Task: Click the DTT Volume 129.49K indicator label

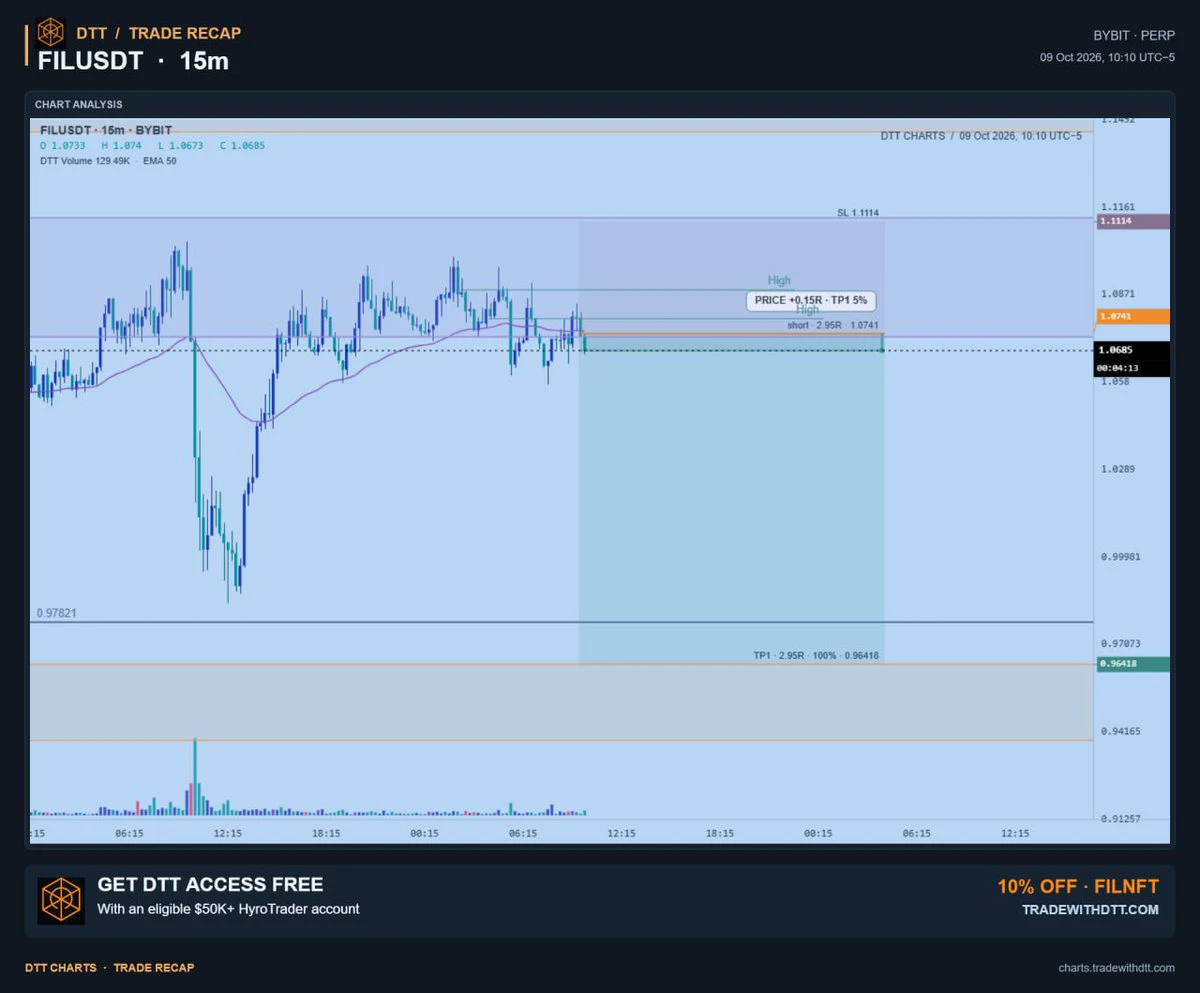Action: tap(85, 160)
